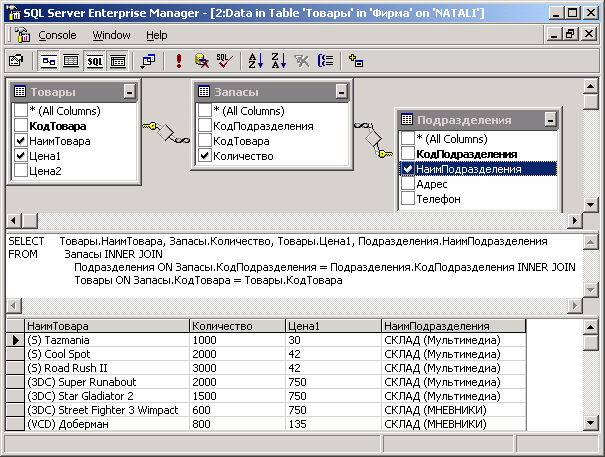Image resolution: width=605 pixels, height=457 pixels.
Task: Open the Help menu
Action: tap(157, 35)
